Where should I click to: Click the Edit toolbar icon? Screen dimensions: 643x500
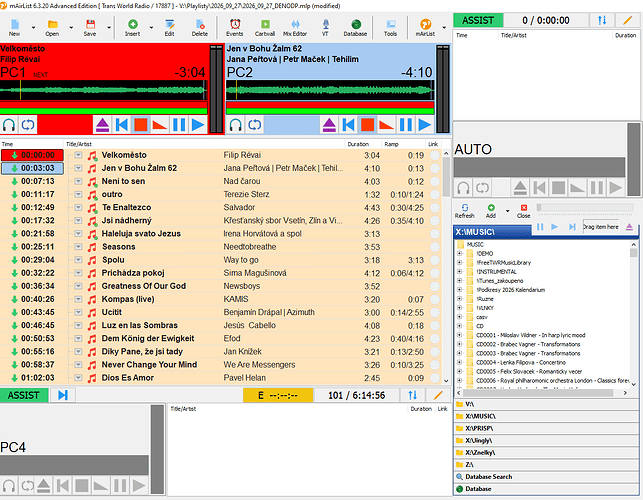169,27
